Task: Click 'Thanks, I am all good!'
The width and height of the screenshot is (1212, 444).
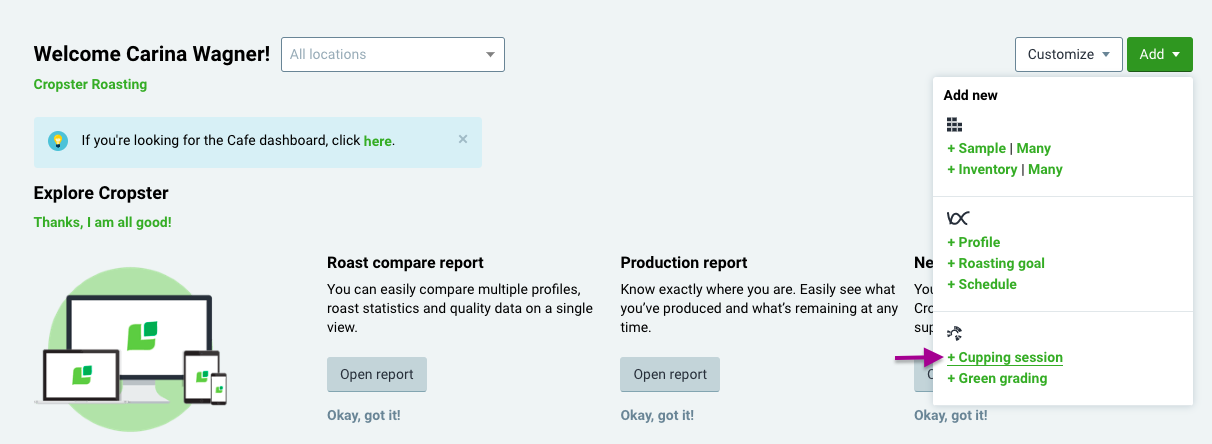Action: click(x=103, y=222)
